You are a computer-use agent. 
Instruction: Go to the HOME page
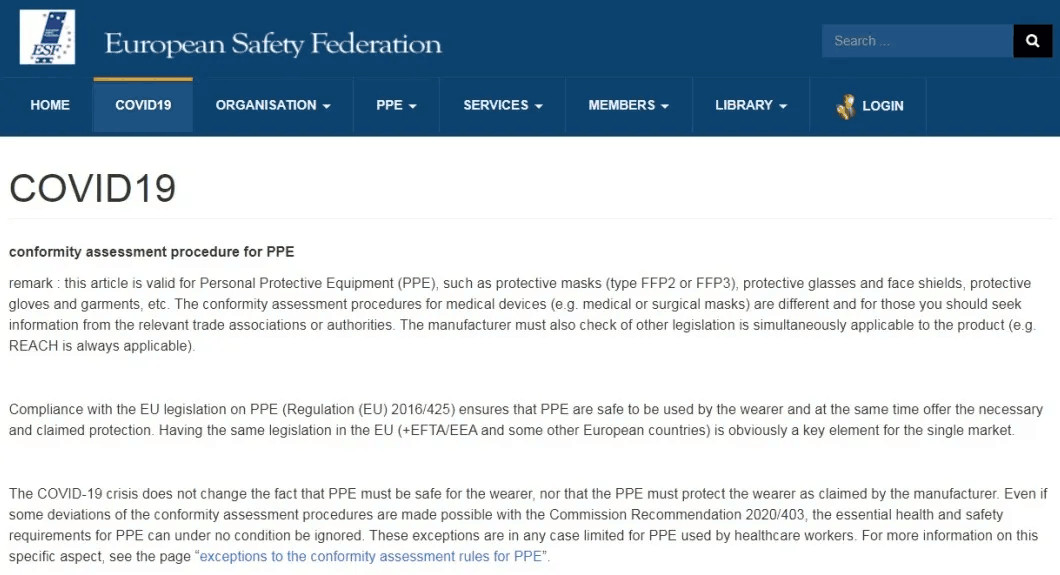pyautogui.click(x=50, y=105)
